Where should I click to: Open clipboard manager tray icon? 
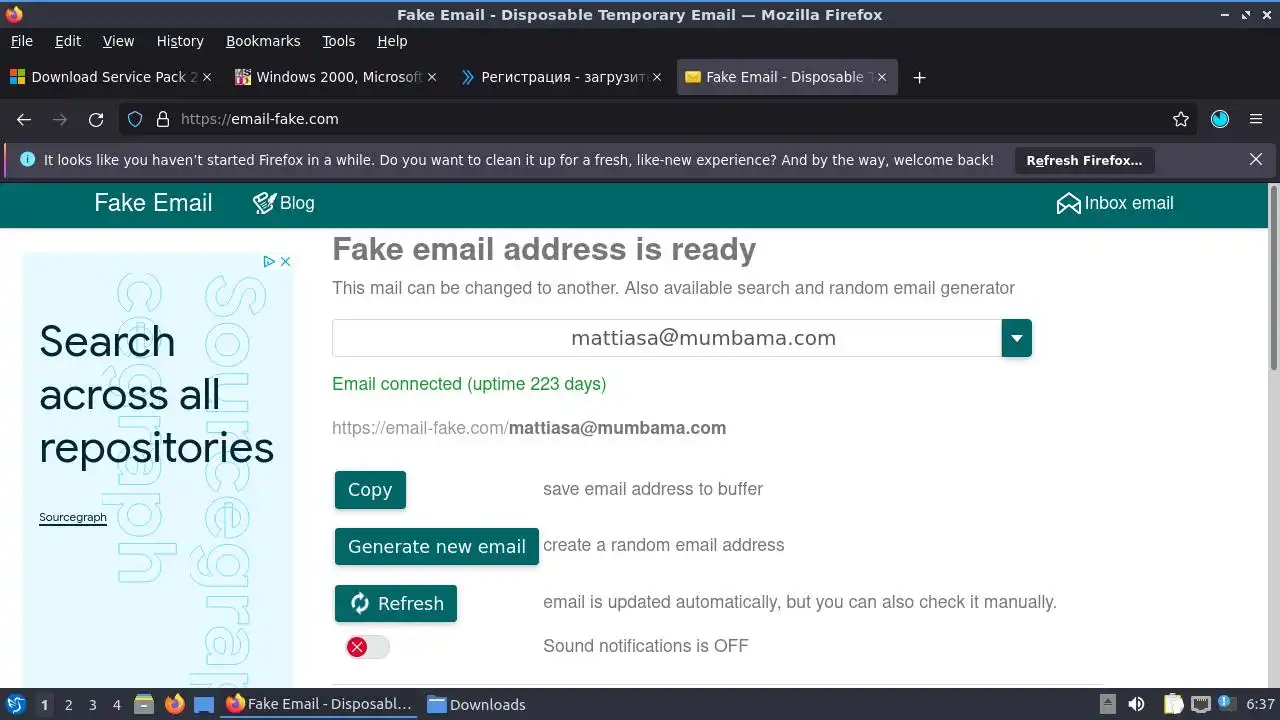[x=1173, y=704]
